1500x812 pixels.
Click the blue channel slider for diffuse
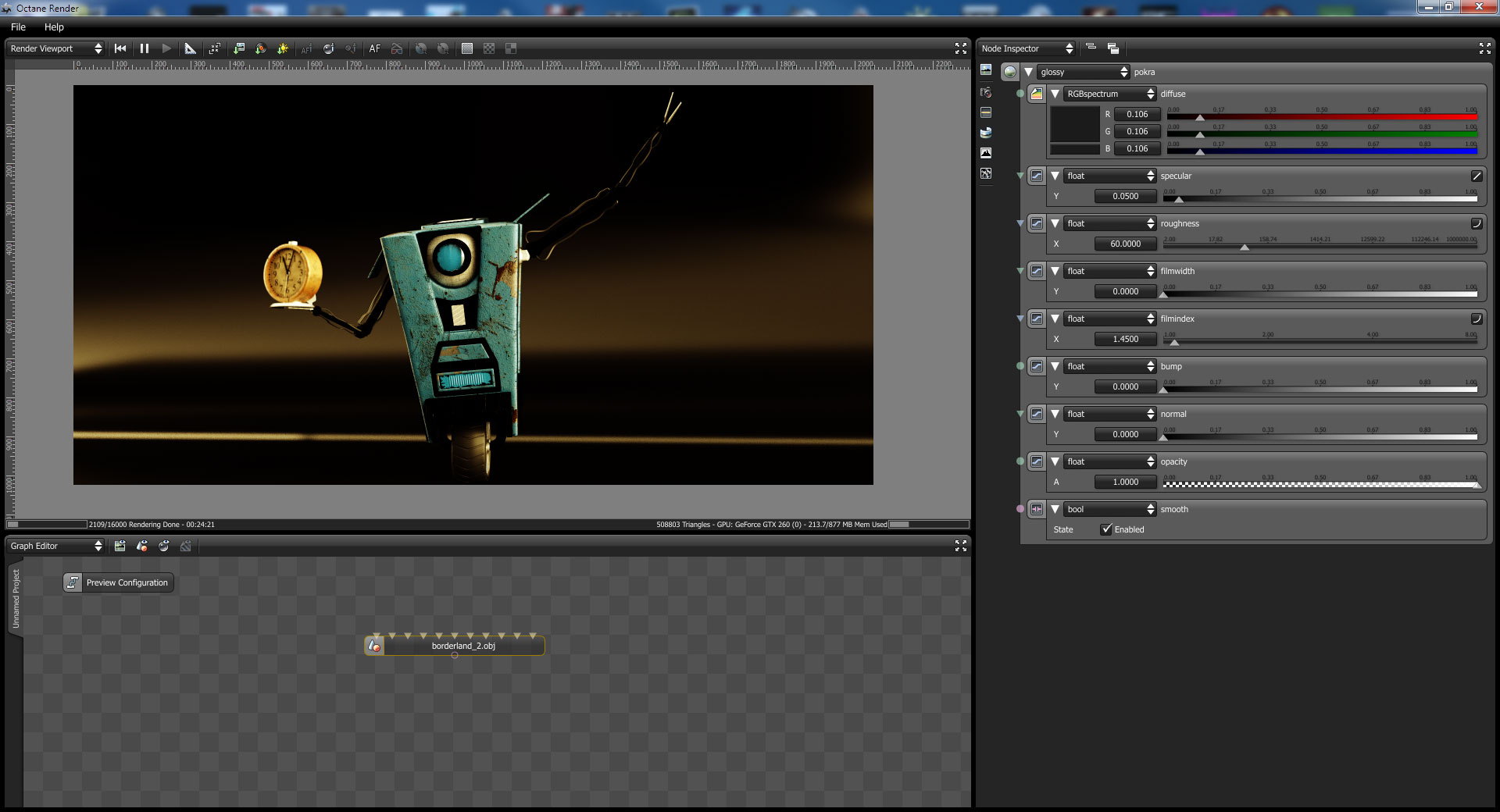pos(1322,151)
